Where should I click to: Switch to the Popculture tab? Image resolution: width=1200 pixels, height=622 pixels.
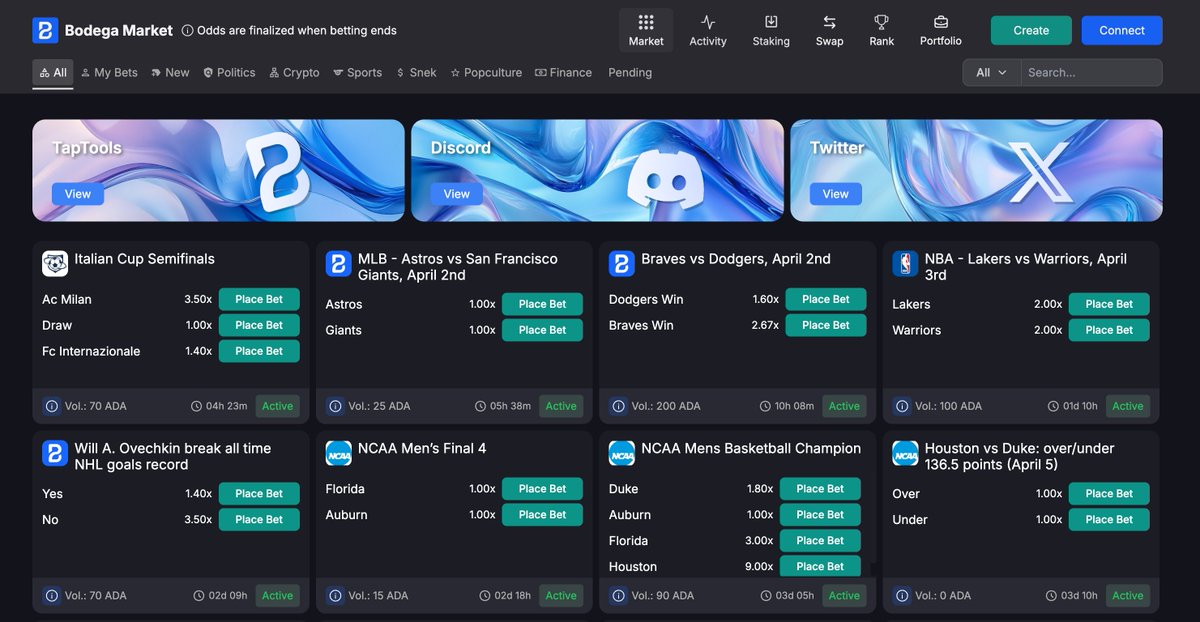486,73
